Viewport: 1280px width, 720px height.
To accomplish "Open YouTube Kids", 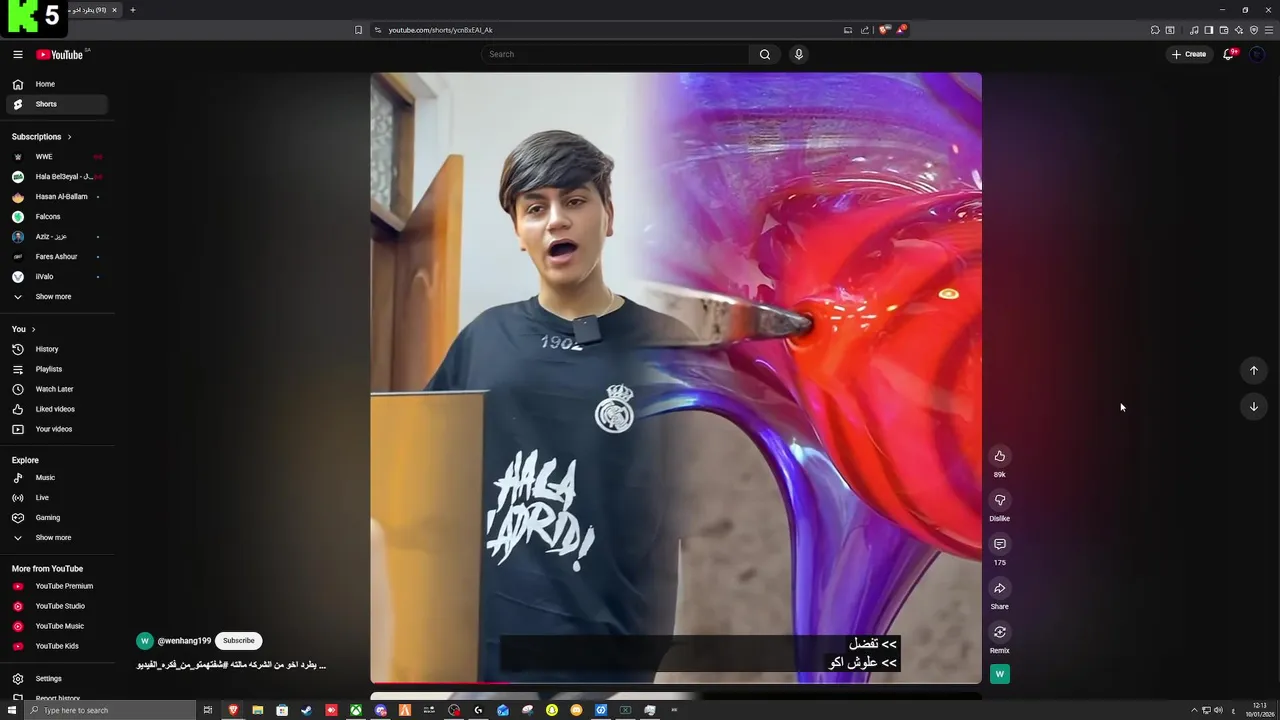I will pos(57,646).
